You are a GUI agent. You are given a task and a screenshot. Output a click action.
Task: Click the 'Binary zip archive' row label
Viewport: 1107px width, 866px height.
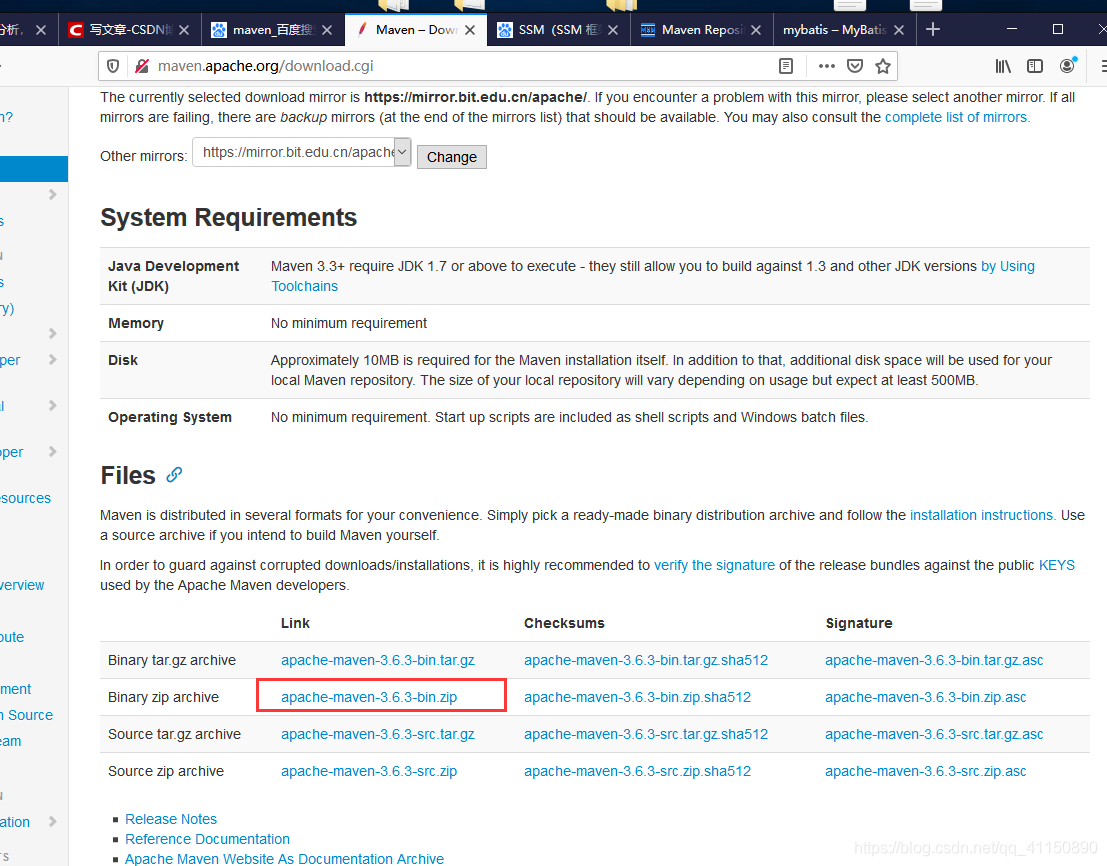(163, 697)
